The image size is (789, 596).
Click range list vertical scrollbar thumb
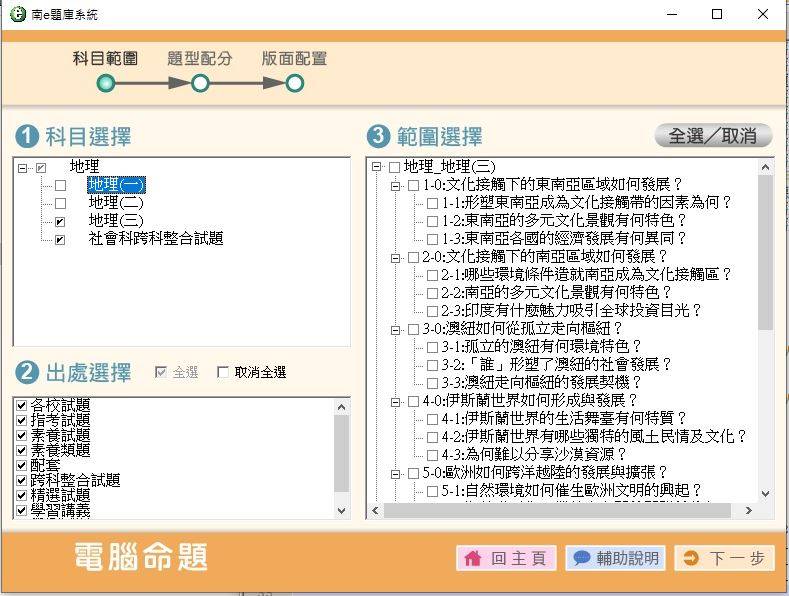pos(765,253)
